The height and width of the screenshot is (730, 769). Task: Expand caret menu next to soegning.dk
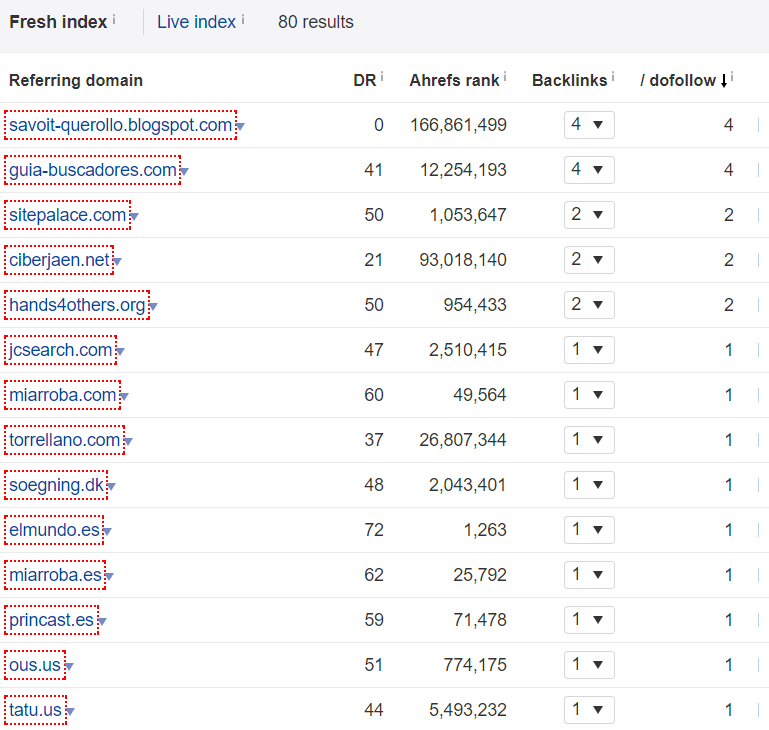pos(112,487)
